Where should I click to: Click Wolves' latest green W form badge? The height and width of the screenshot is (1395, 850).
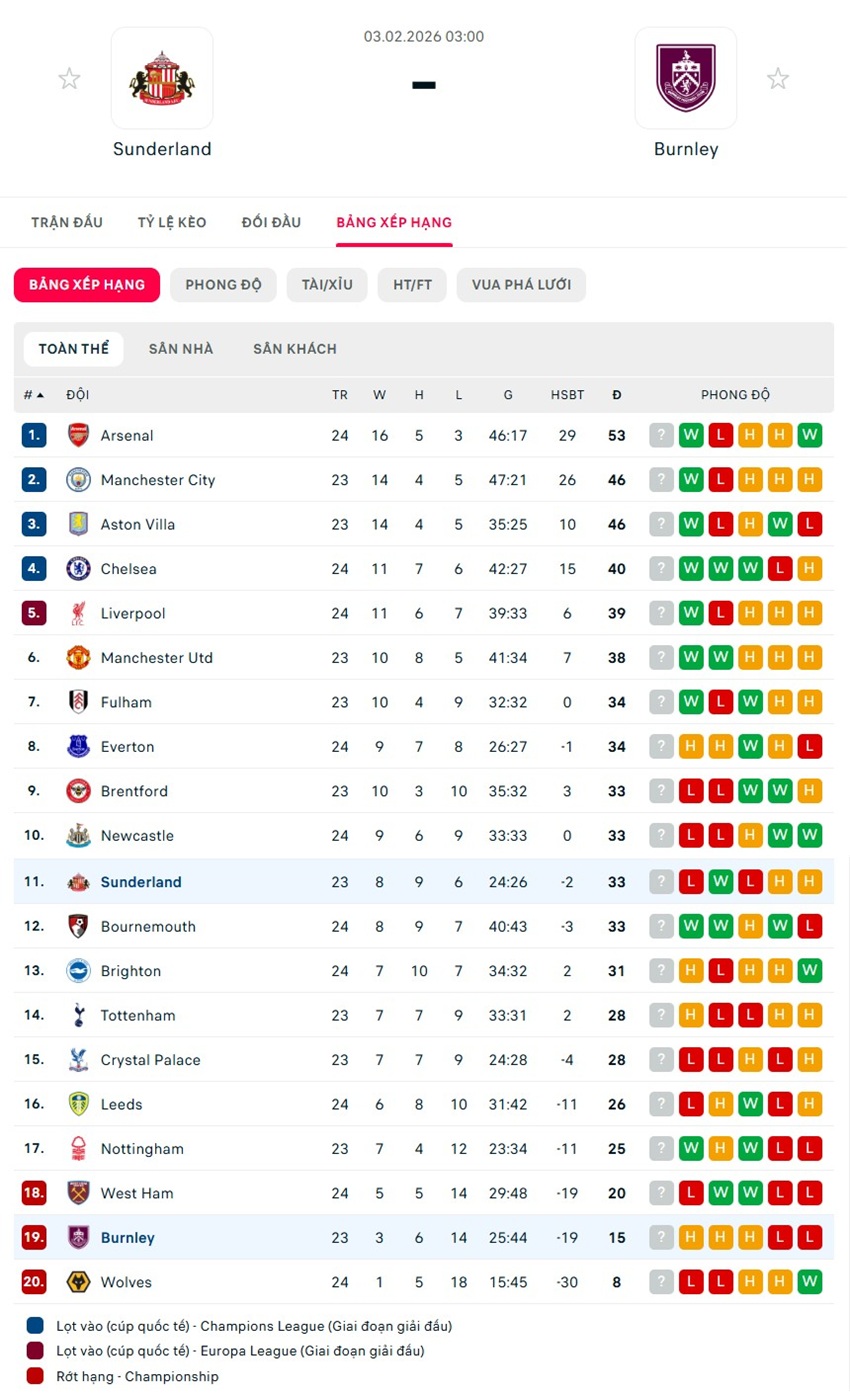click(x=810, y=1282)
